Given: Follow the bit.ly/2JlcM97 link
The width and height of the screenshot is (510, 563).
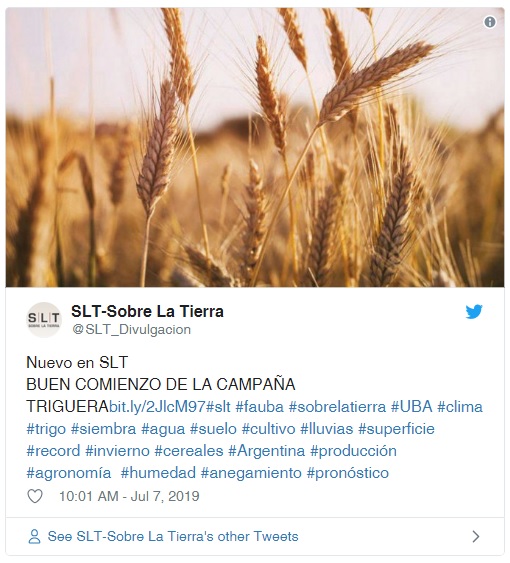Looking at the screenshot, I should [157, 407].
